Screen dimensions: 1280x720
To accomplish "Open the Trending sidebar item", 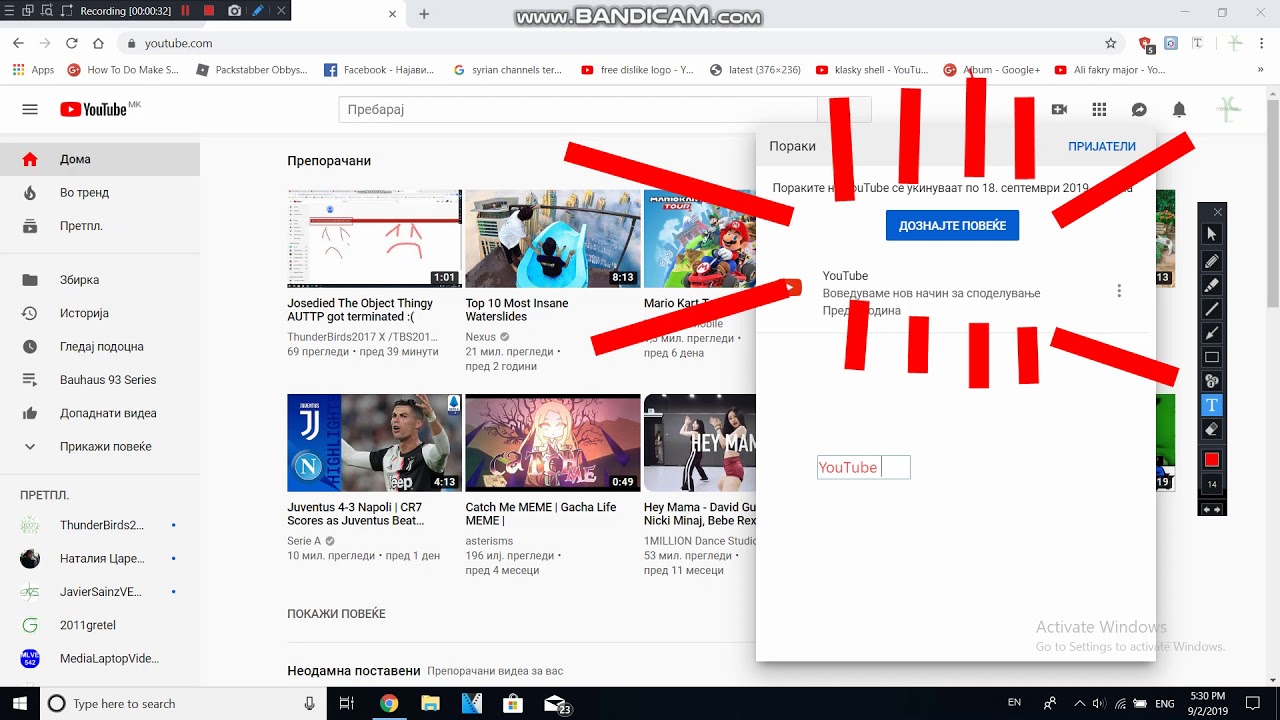I will [x=100, y=192].
